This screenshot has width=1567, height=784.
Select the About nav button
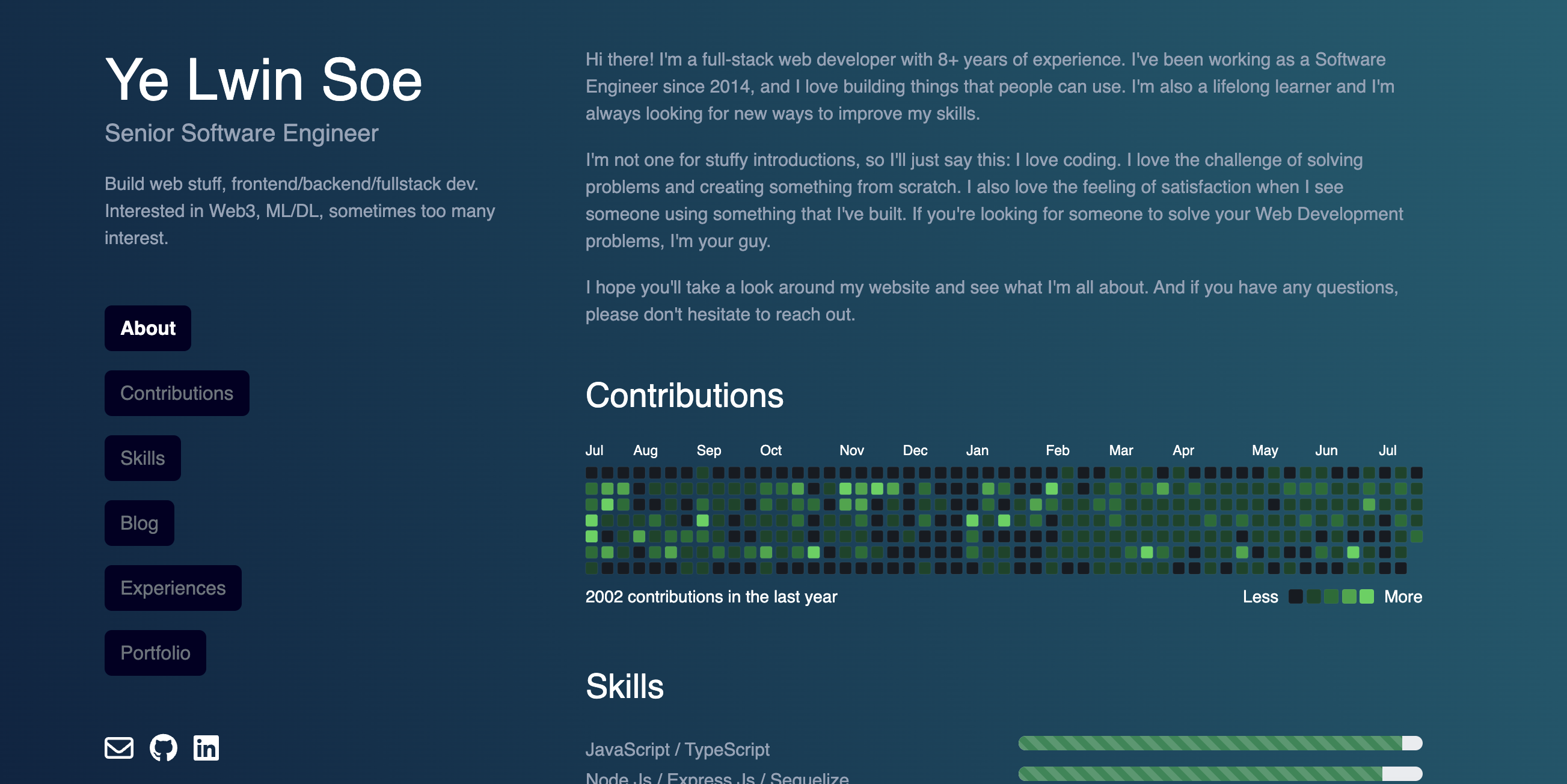(x=148, y=328)
